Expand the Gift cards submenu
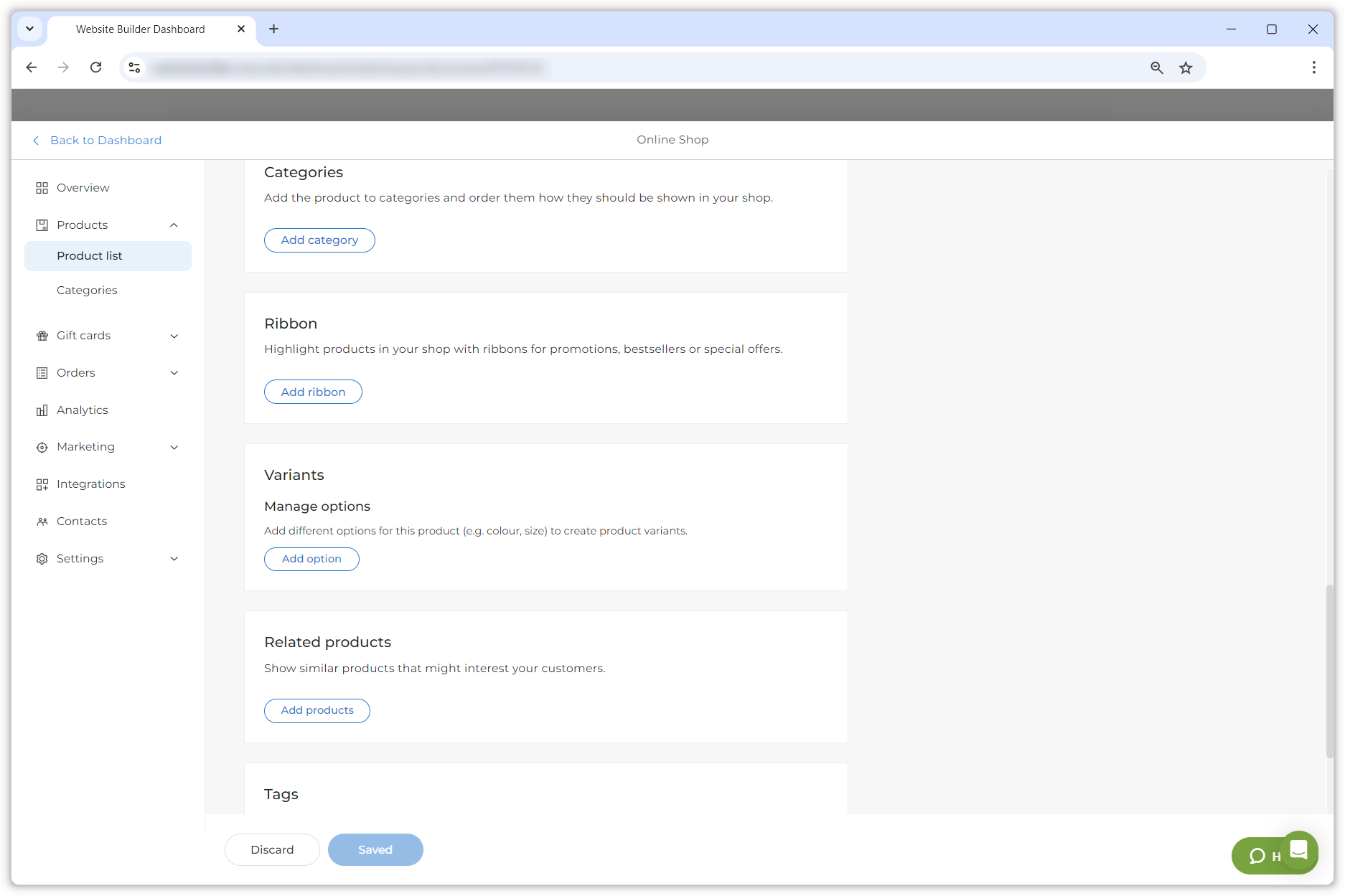1345x896 pixels. coord(174,336)
